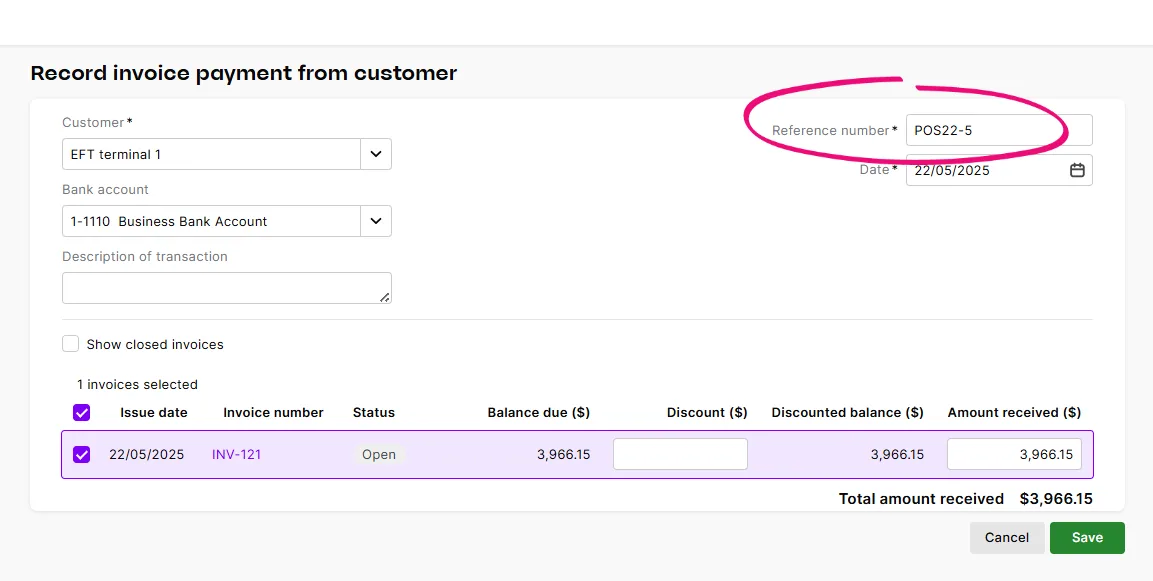The width and height of the screenshot is (1153, 581).
Task: Click Cancel to discard the payment
Action: pos(1006,537)
